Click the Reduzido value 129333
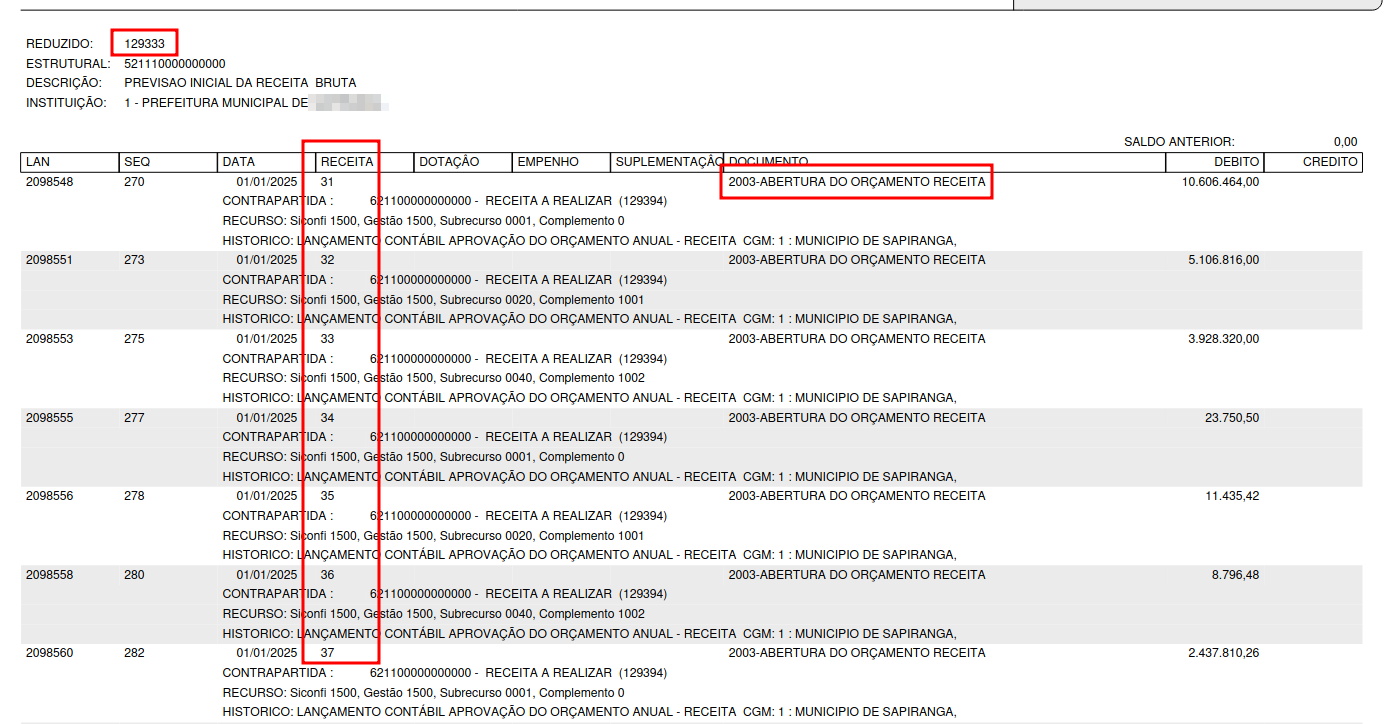The width and height of the screenshot is (1388, 724). (144, 44)
